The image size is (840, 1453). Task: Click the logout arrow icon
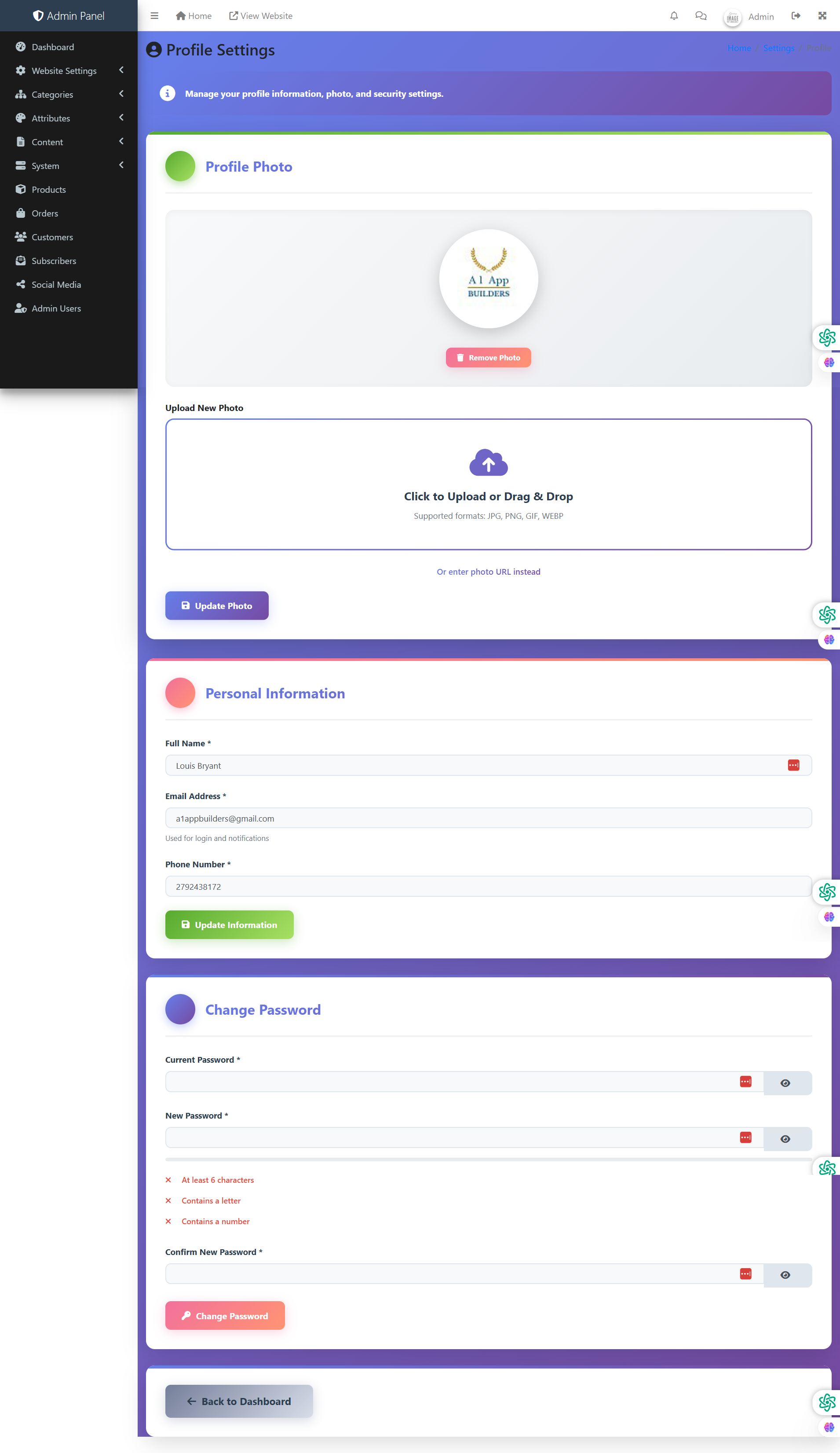click(796, 16)
